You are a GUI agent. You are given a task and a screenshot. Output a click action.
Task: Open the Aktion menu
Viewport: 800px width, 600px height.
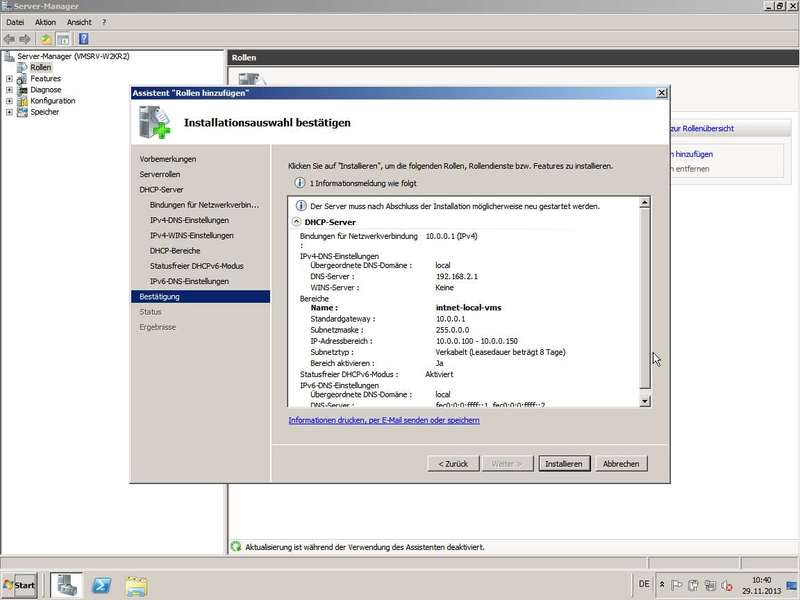coord(45,22)
